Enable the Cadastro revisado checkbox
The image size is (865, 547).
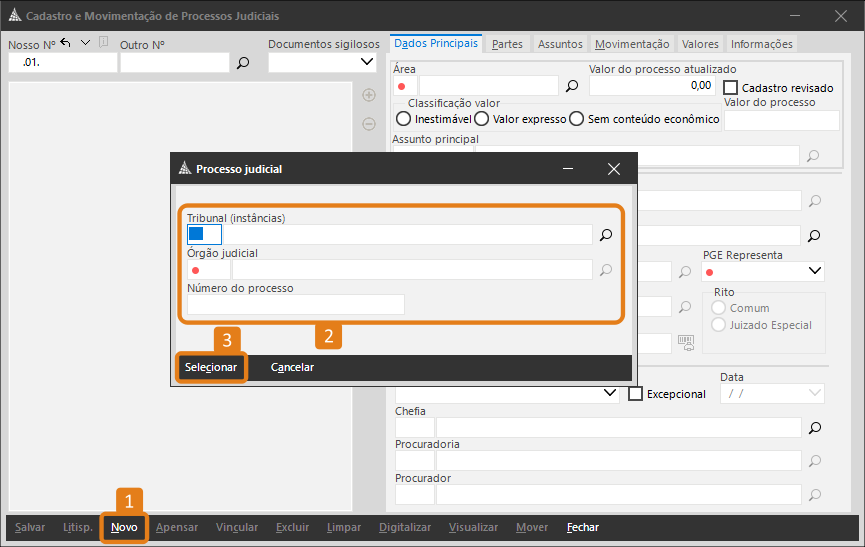point(731,88)
